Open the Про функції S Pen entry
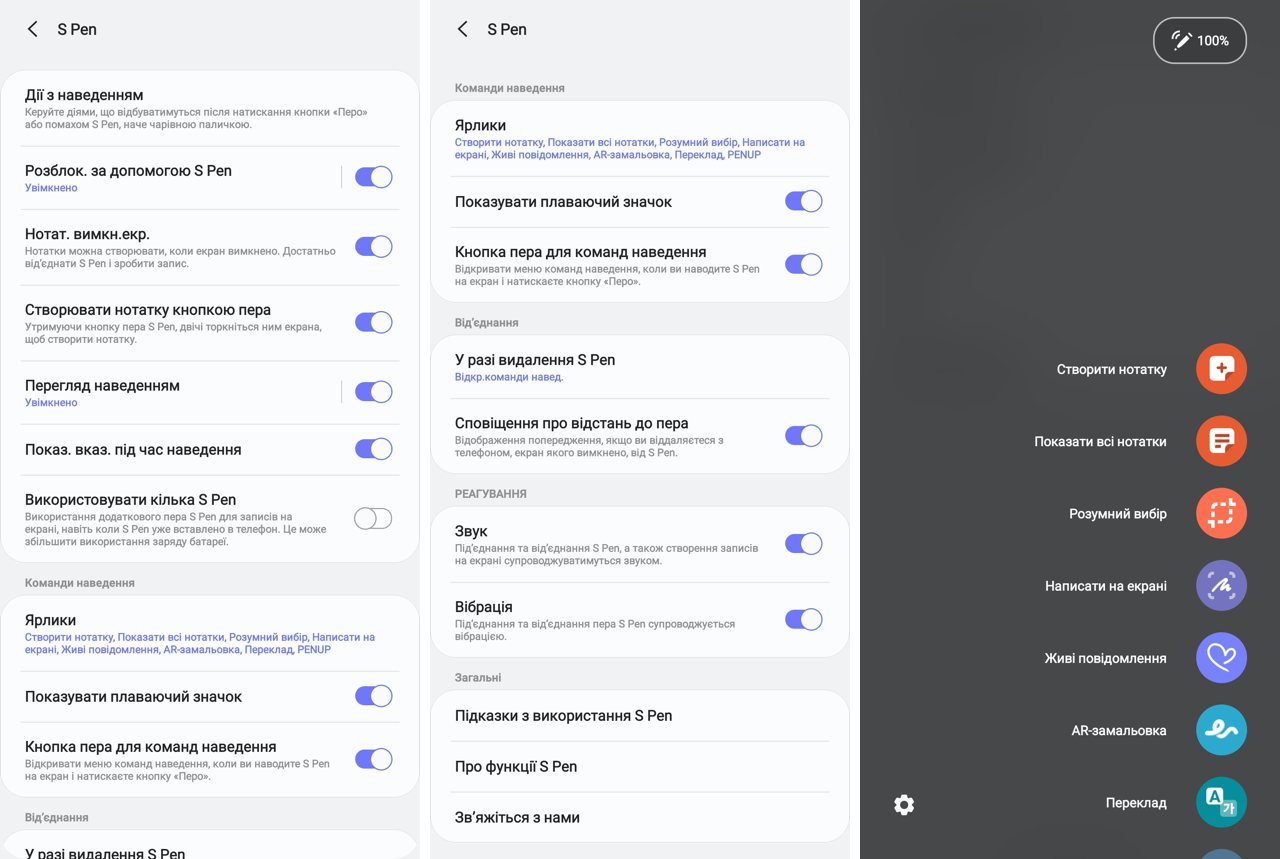The image size is (1280, 859). pyautogui.click(x=640, y=766)
